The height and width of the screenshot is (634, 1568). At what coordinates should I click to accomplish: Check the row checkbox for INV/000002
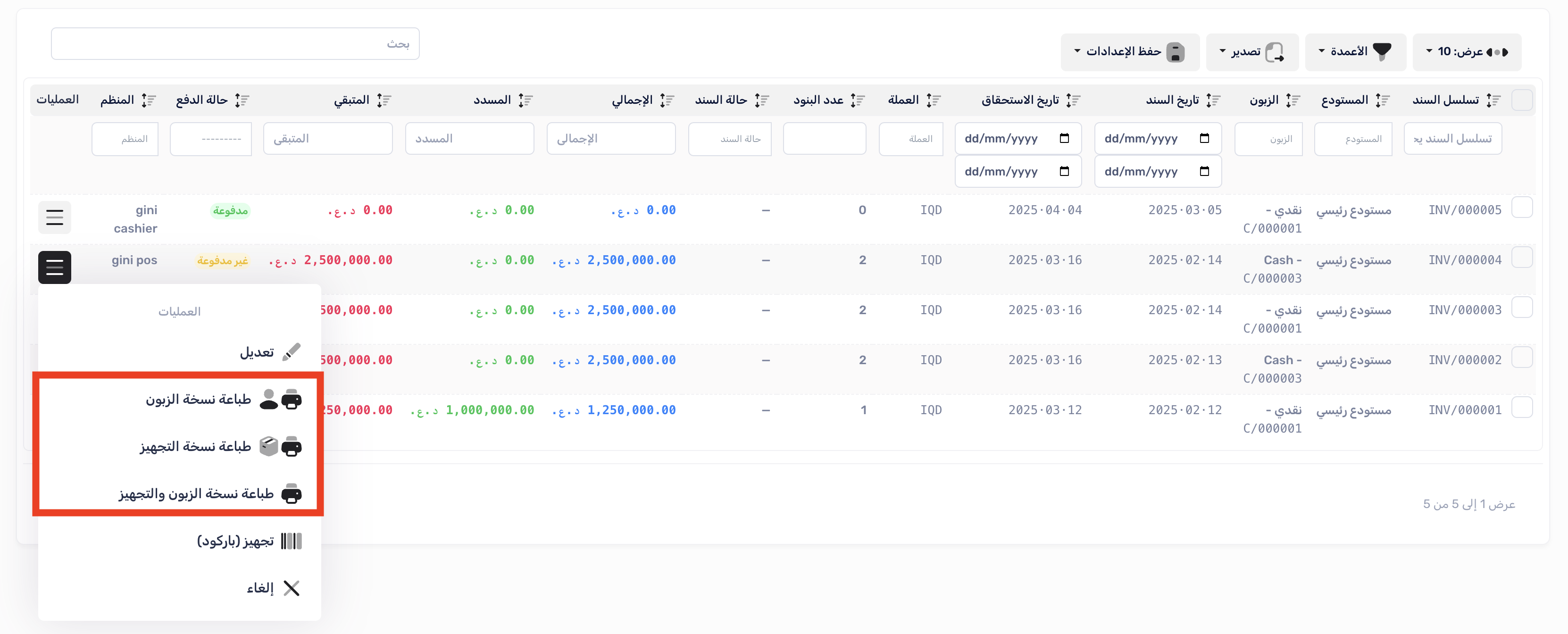(x=1522, y=358)
